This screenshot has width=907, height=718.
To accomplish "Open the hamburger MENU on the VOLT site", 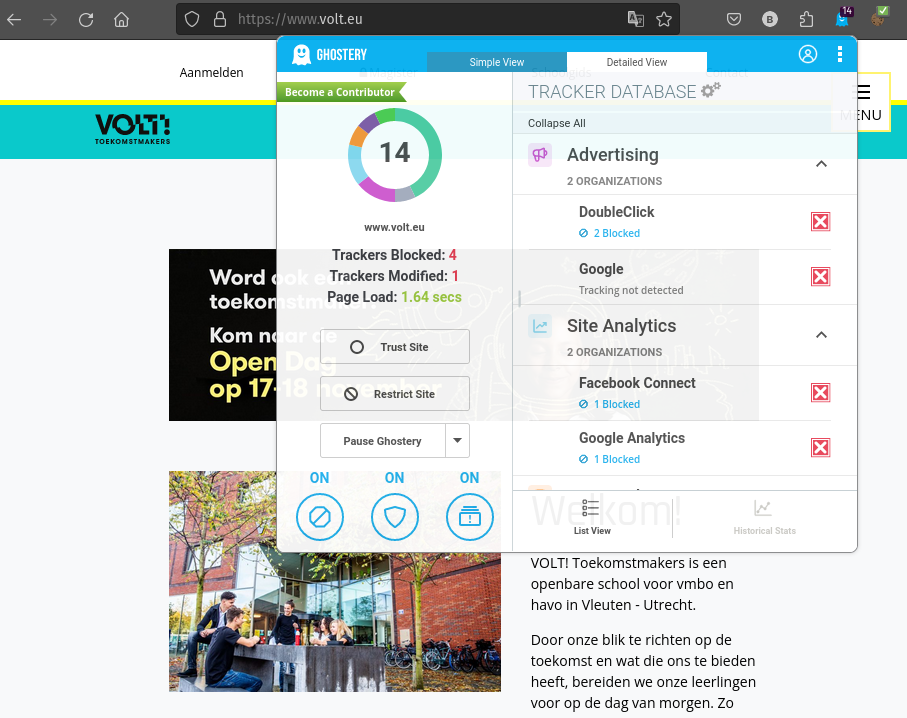I will pos(862,102).
